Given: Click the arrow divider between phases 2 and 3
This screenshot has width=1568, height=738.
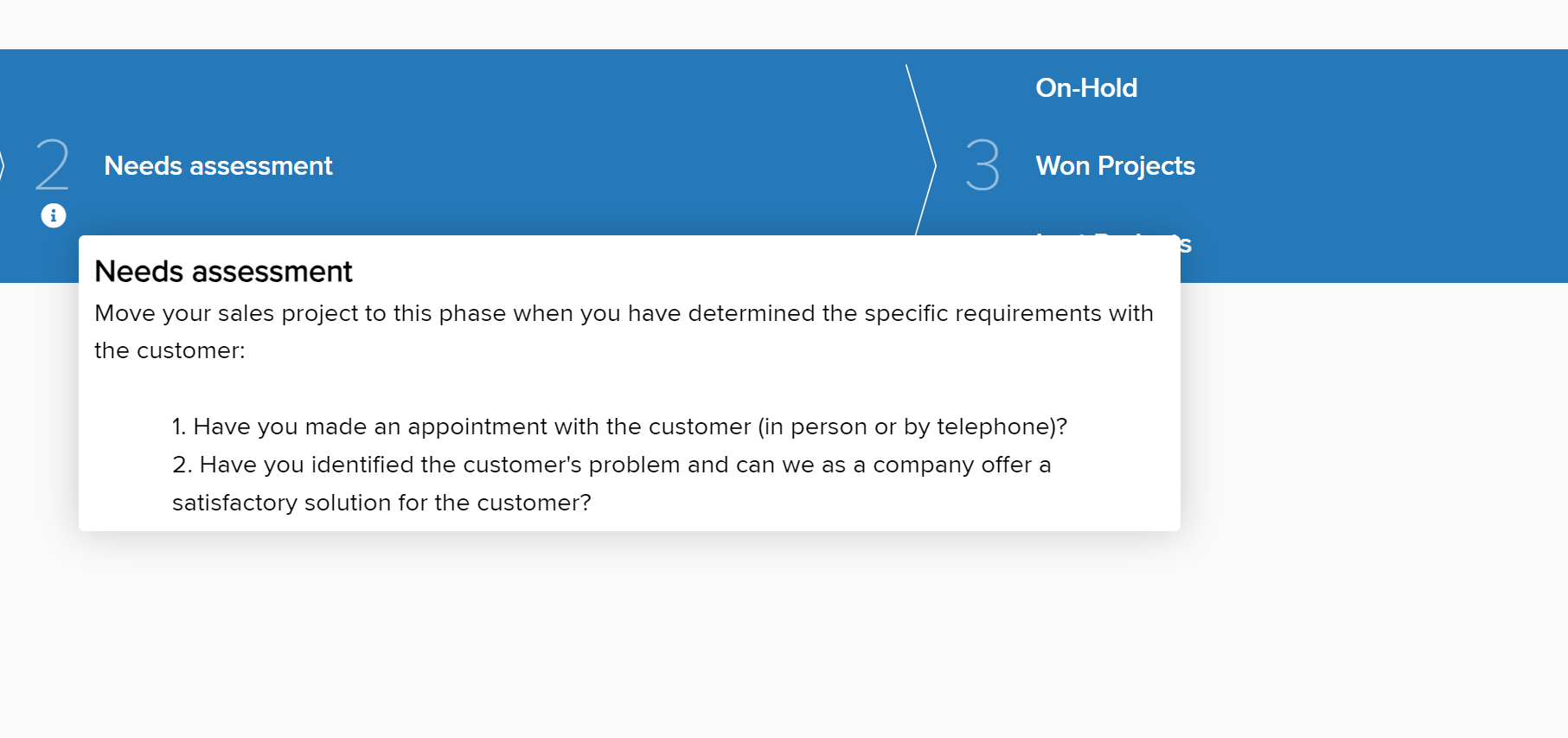Looking at the screenshot, I should (921, 150).
